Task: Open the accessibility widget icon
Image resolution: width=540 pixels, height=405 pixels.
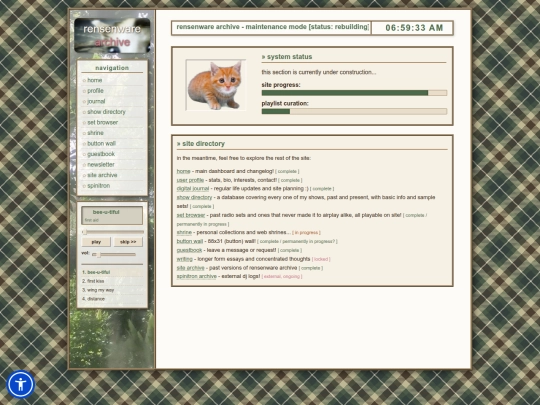Action: pyautogui.click(x=21, y=384)
